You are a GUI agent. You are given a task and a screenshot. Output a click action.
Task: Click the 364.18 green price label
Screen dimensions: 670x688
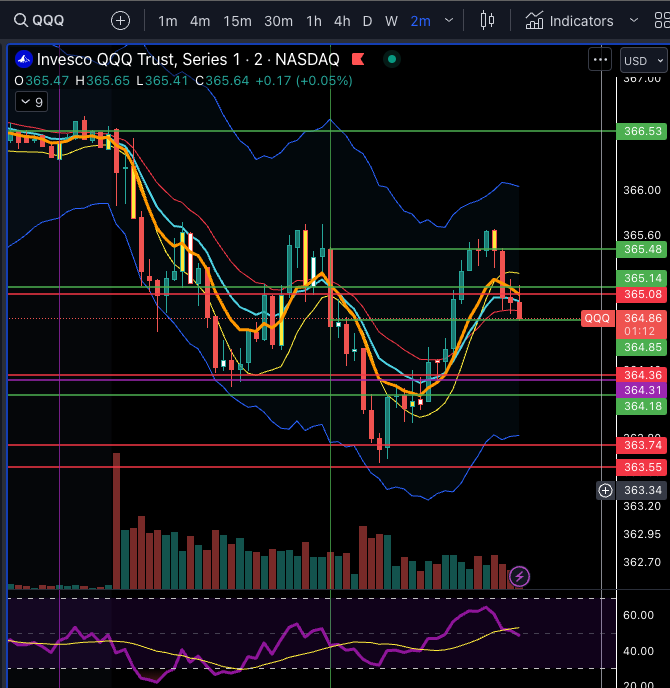pyautogui.click(x=642, y=406)
